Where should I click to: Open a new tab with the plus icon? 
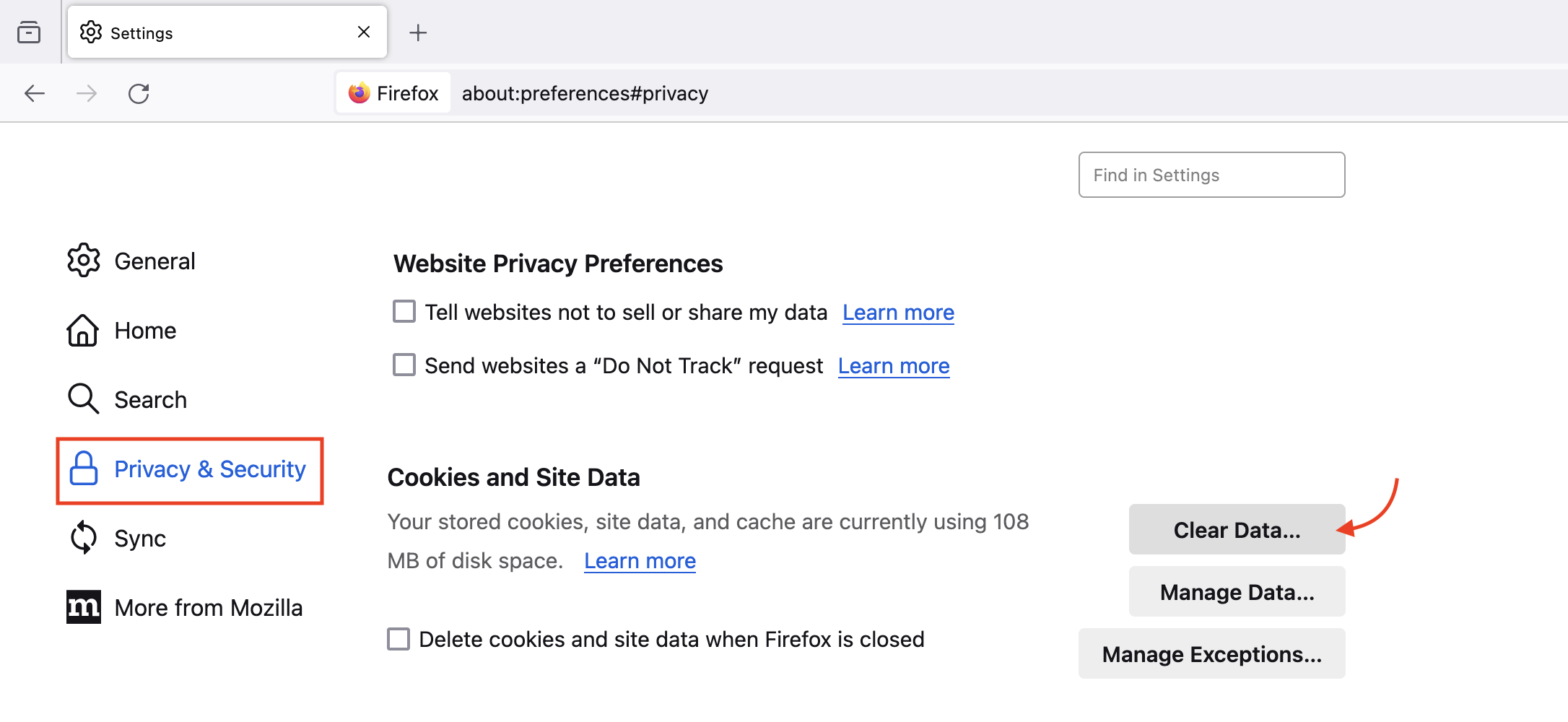point(418,32)
